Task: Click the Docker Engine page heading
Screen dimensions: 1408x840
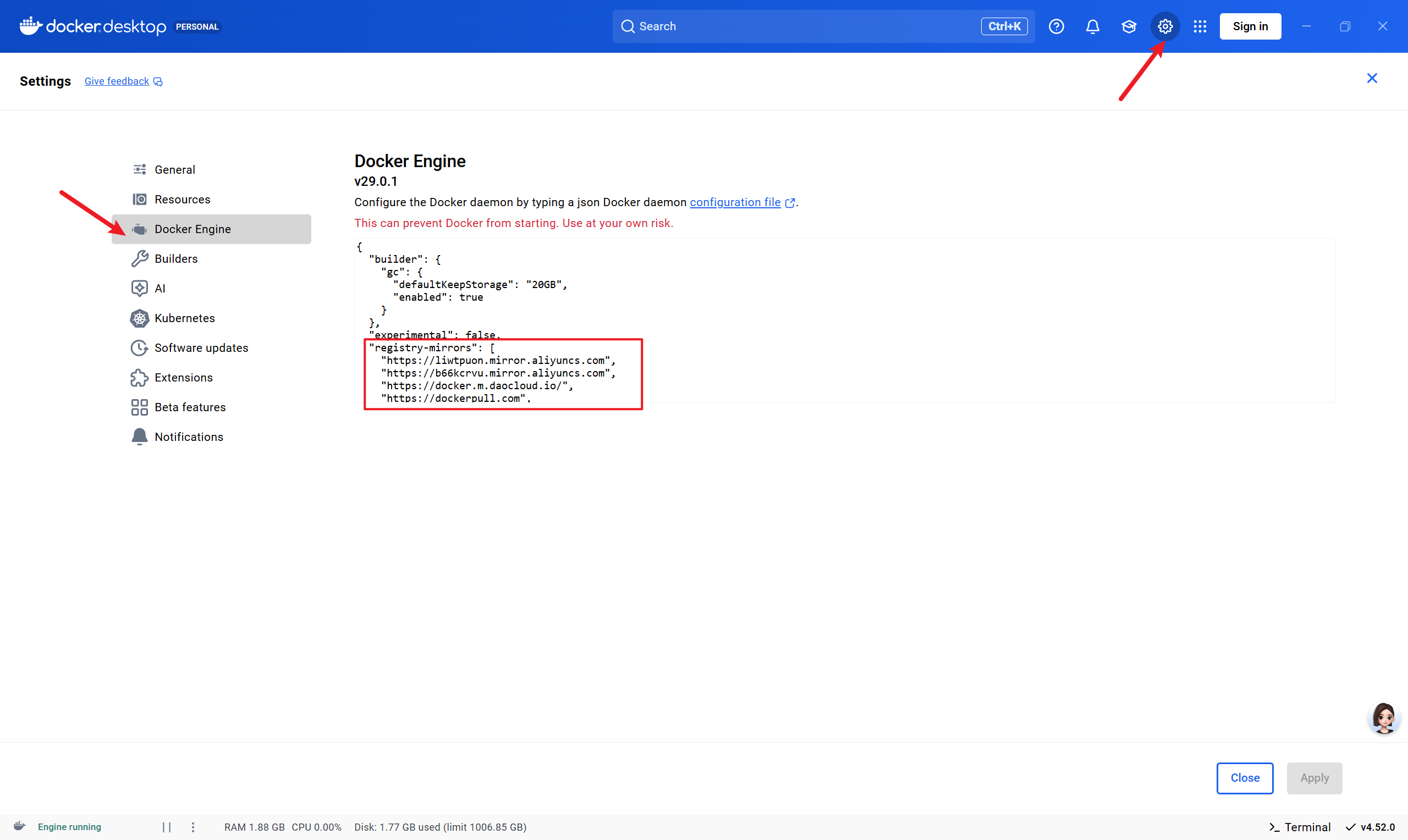Action: pos(410,161)
